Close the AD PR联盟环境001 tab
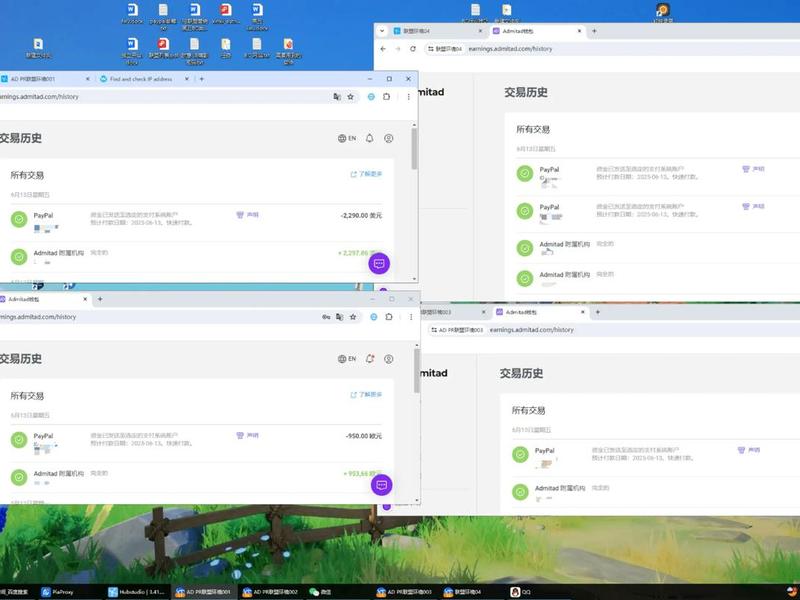Image resolution: width=800 pixels, height=600 pixels. point(88,79)
